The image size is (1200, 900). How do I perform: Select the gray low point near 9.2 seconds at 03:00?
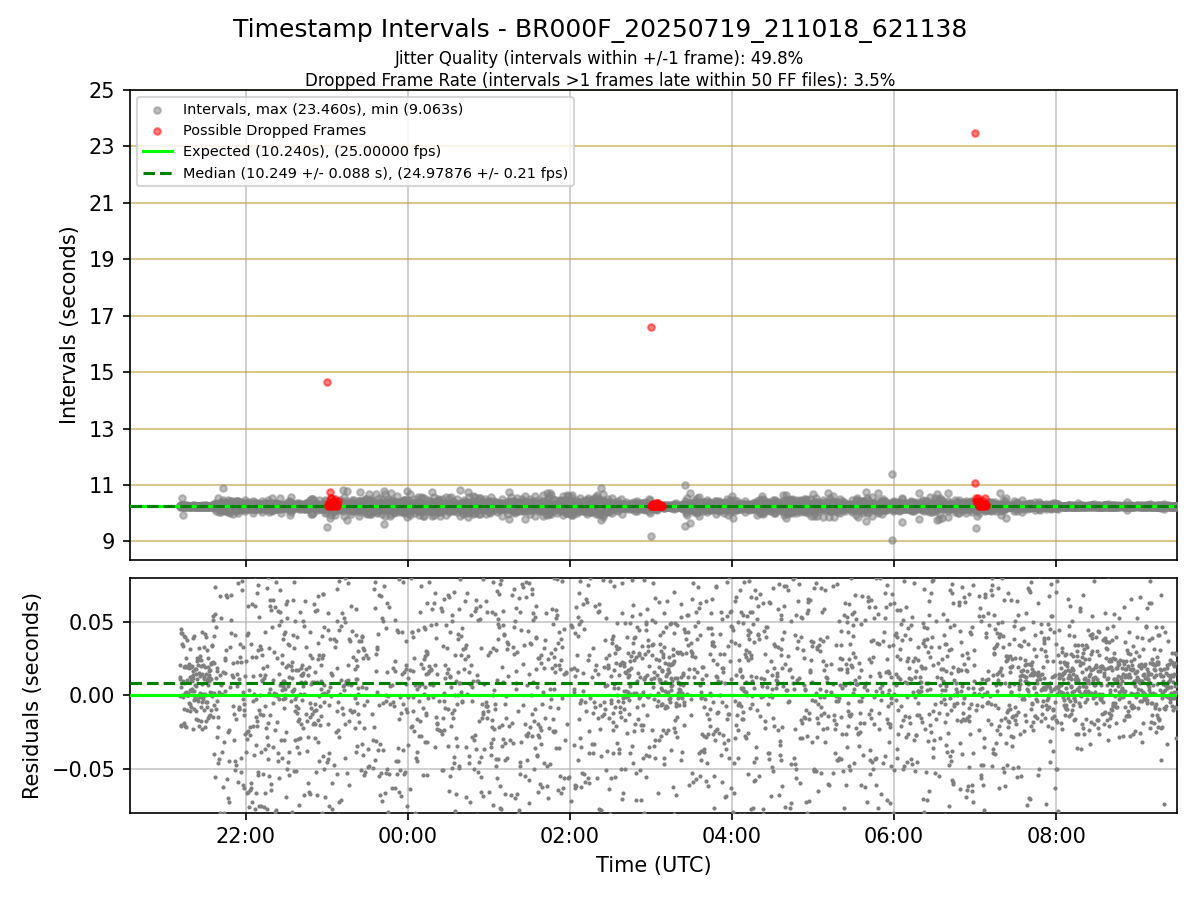pyautogui.click(x=651, y=536)
